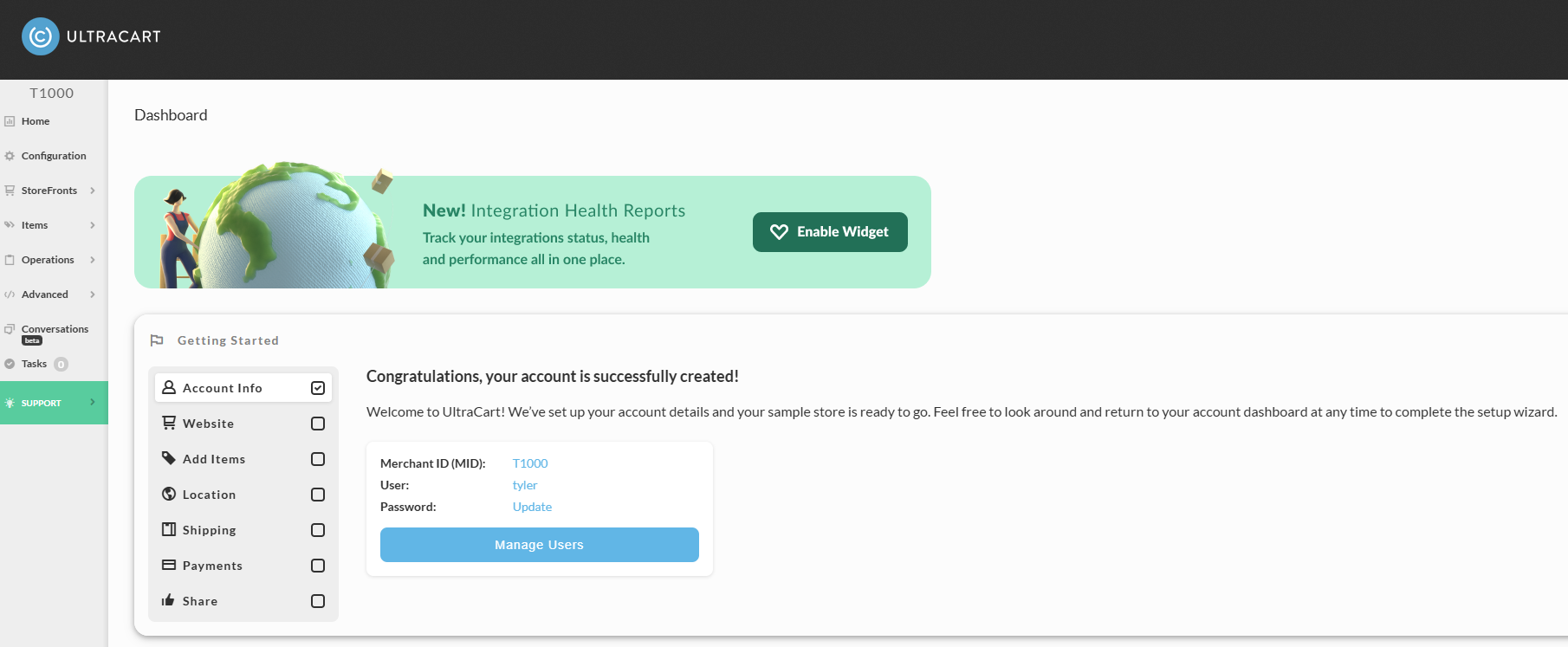This screenshot has height=647, width=1568.
Task: Select the Shipping setup step
Action: tap(243, 530)
